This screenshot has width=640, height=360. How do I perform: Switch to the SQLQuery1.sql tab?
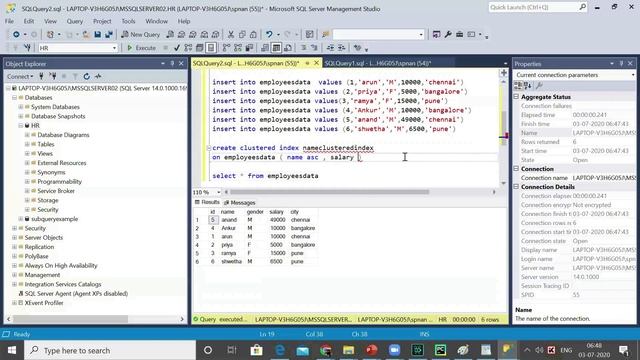tap(378, 63)
